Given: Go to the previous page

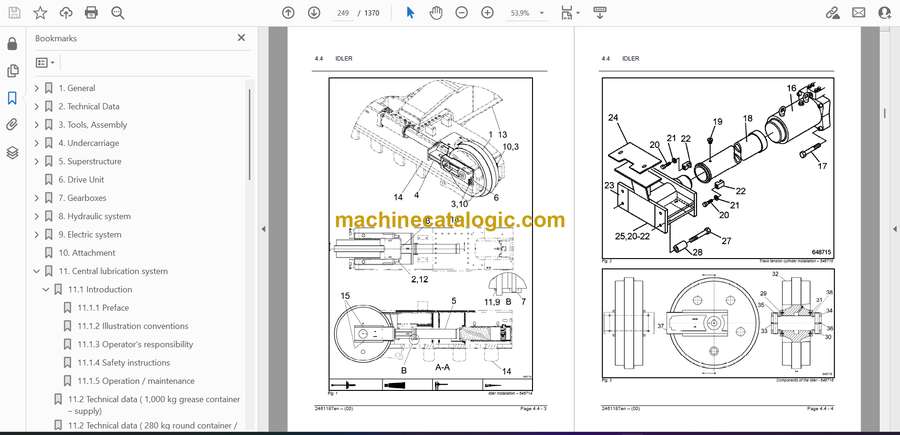Looking at the screenshot, I should [288, 13].
